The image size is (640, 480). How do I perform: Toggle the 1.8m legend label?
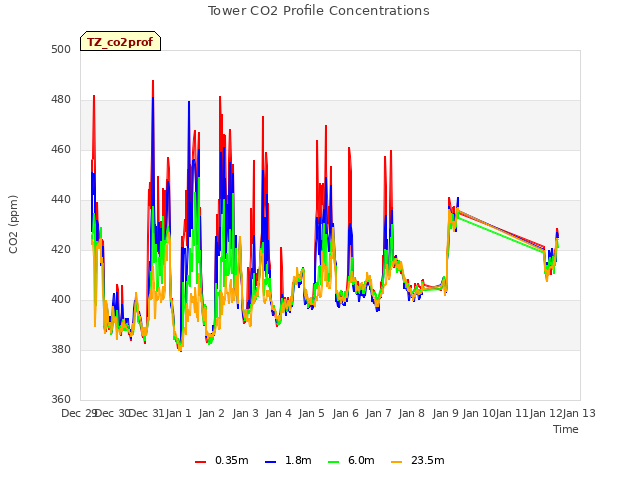(x=298, y=460)
